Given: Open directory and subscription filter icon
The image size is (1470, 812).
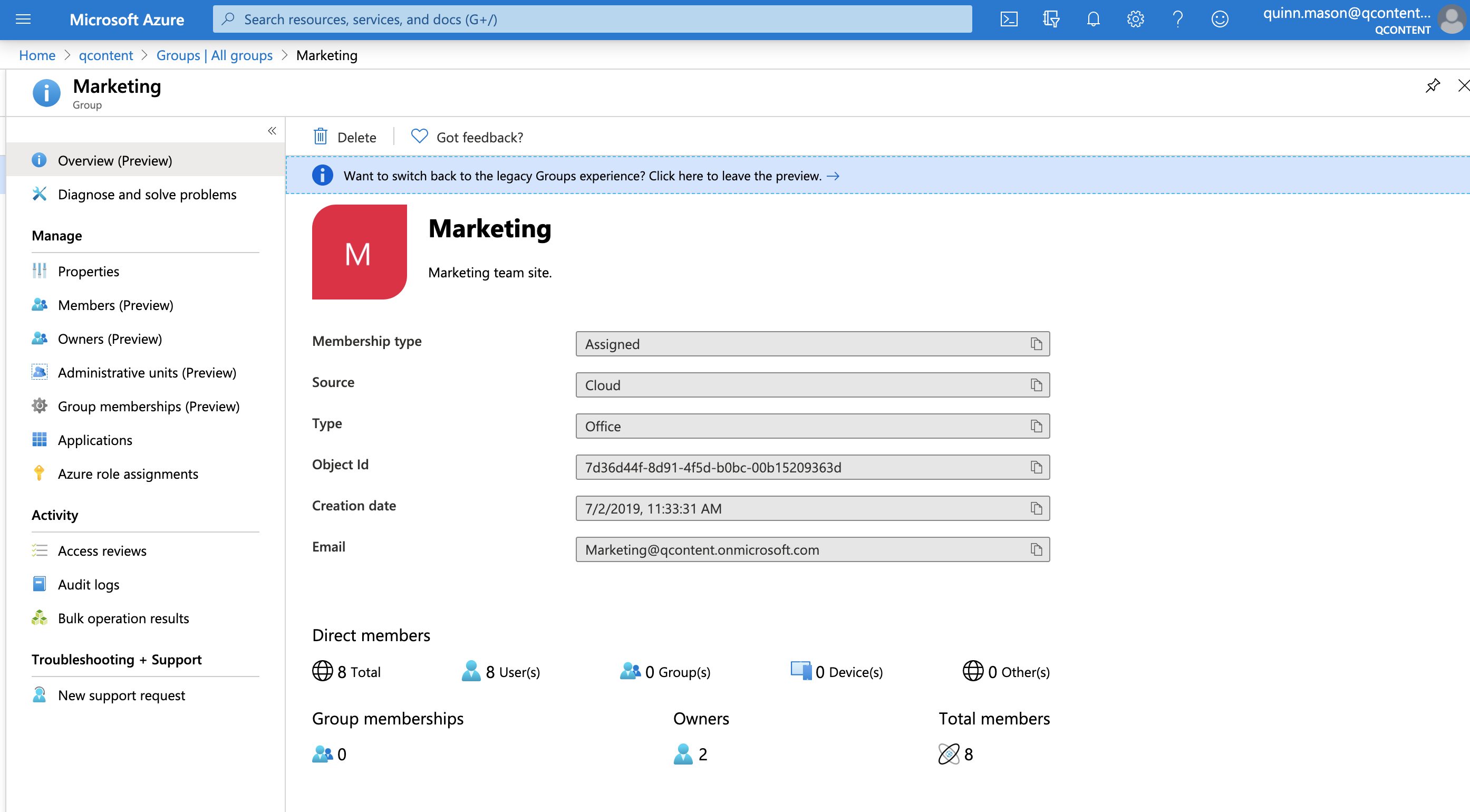Looking at the screenshot, I should click(x=1051, y=20).
